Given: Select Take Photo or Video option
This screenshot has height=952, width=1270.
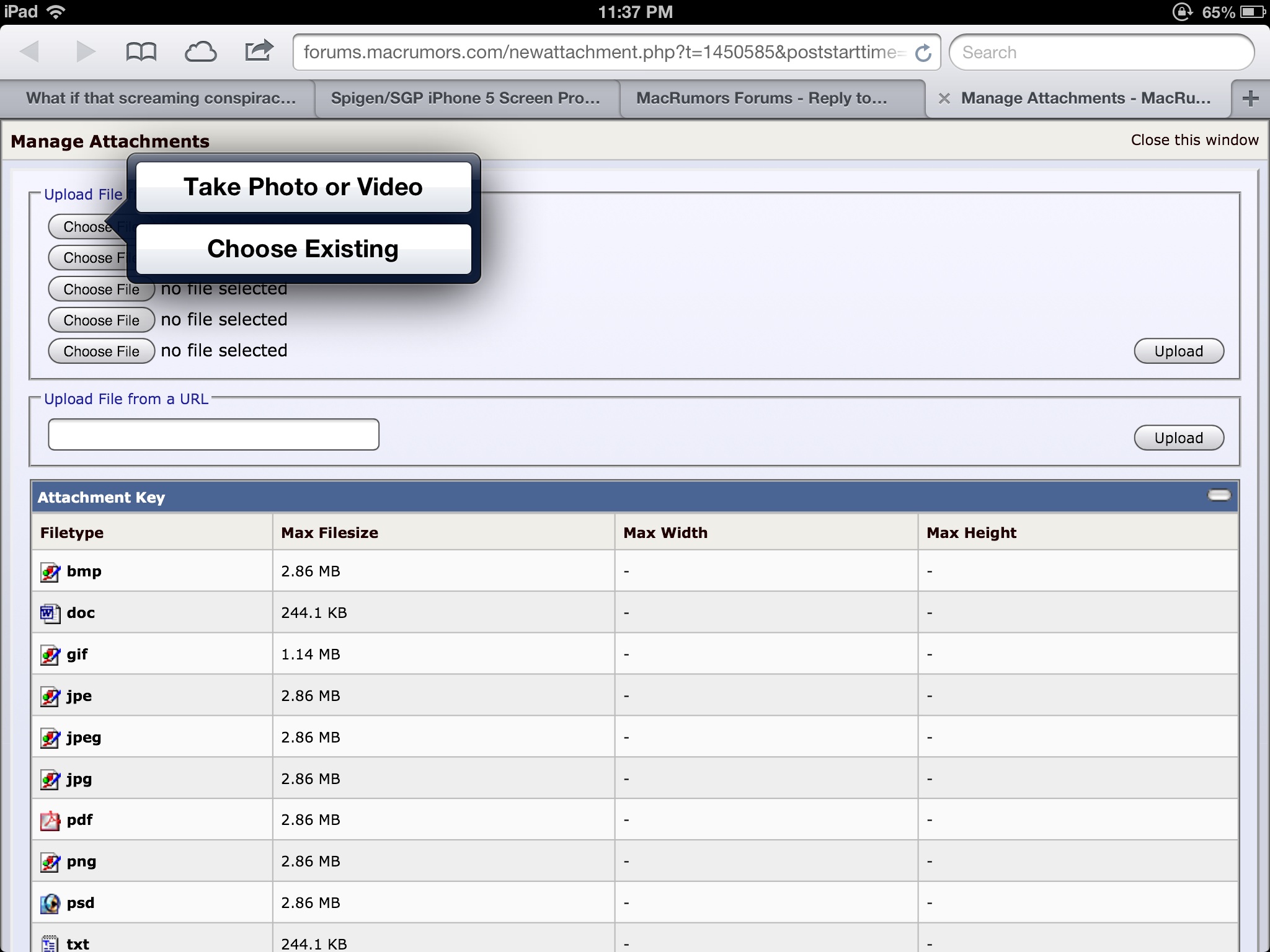Looking at the screenshot, I should pyautogui.click(x=303, y=187).
